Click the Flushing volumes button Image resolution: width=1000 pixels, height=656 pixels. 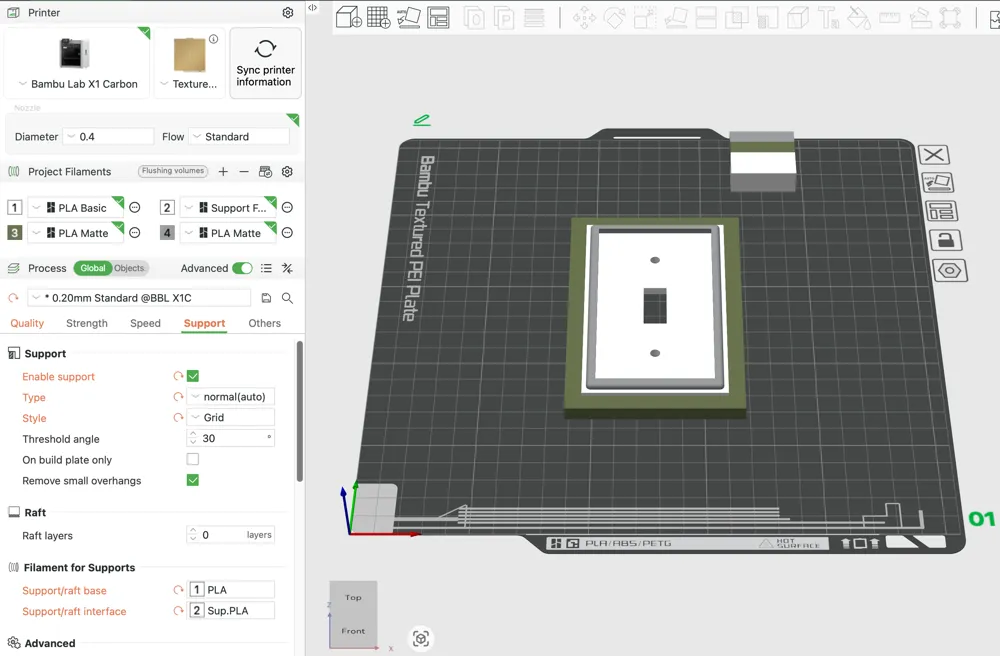173,171
